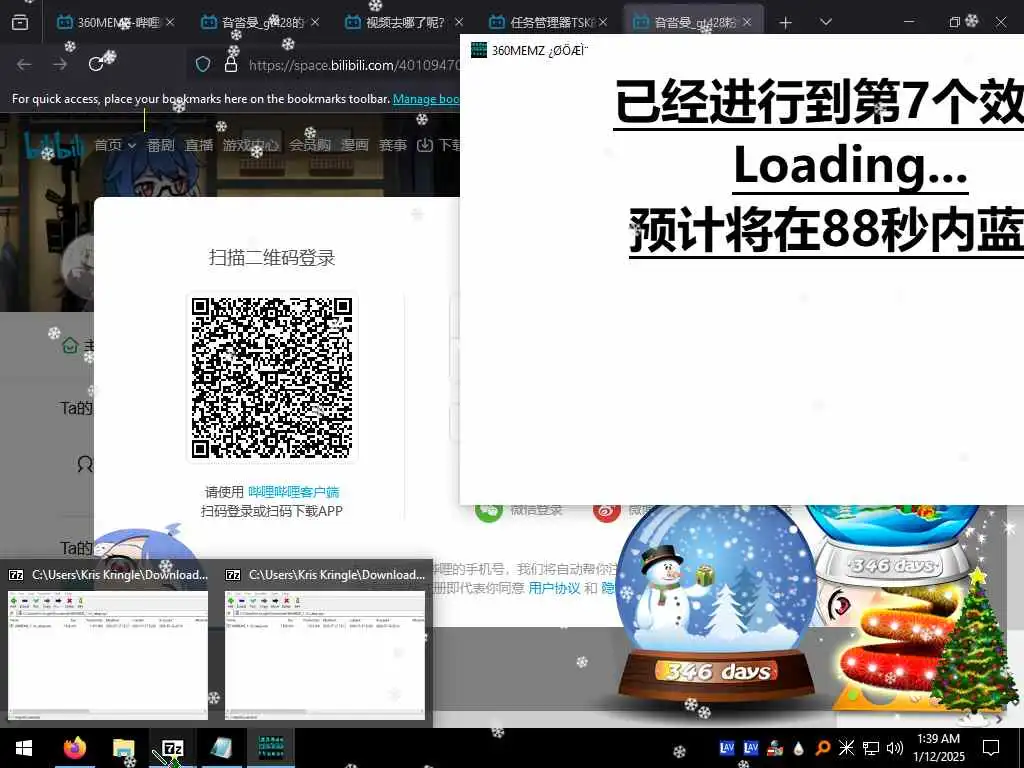Screen dimensions: 1024x768
Task: Reload the bilibili page
Action: pos(96,64)
